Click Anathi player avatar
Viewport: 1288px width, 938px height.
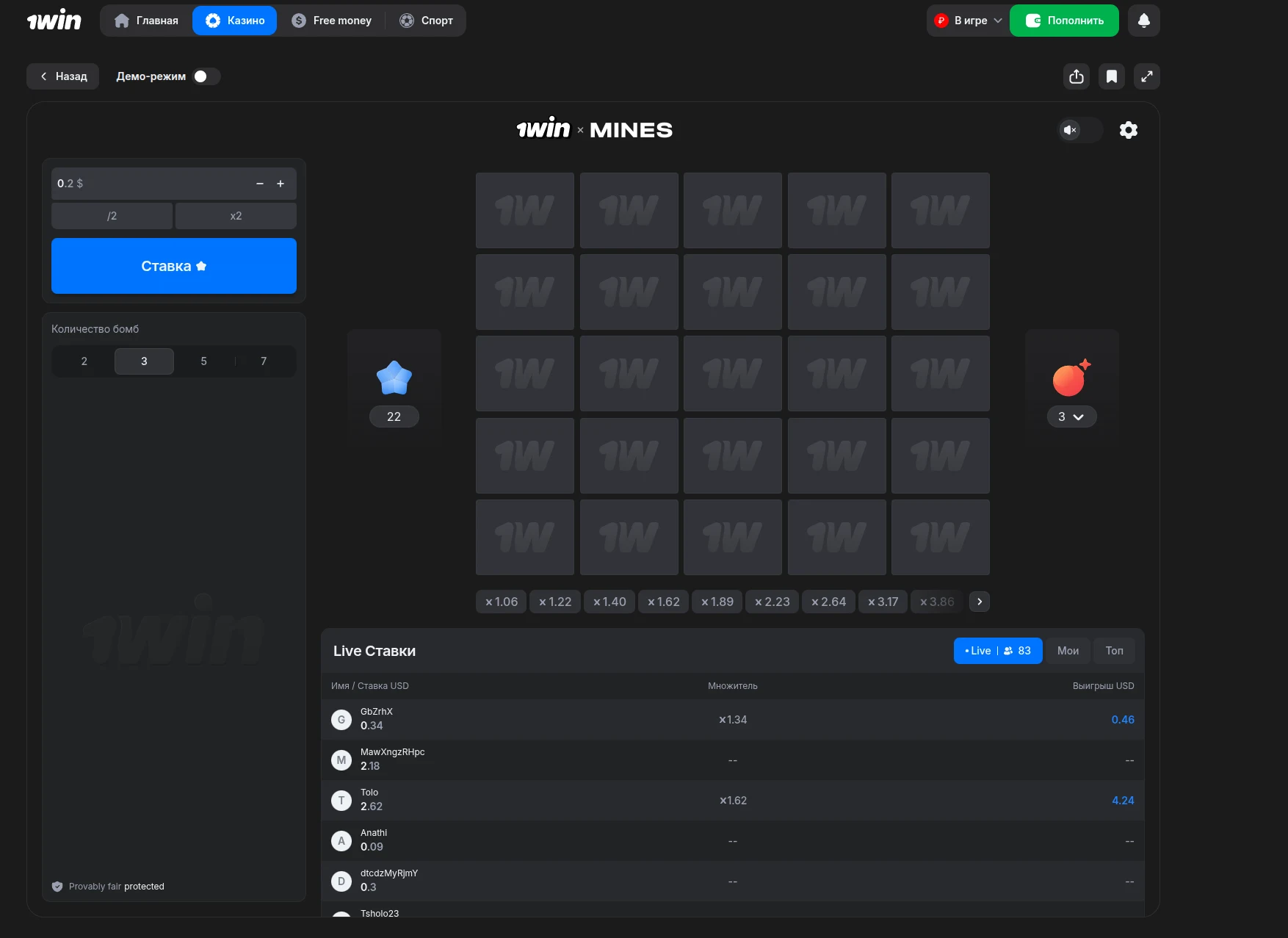341,841
